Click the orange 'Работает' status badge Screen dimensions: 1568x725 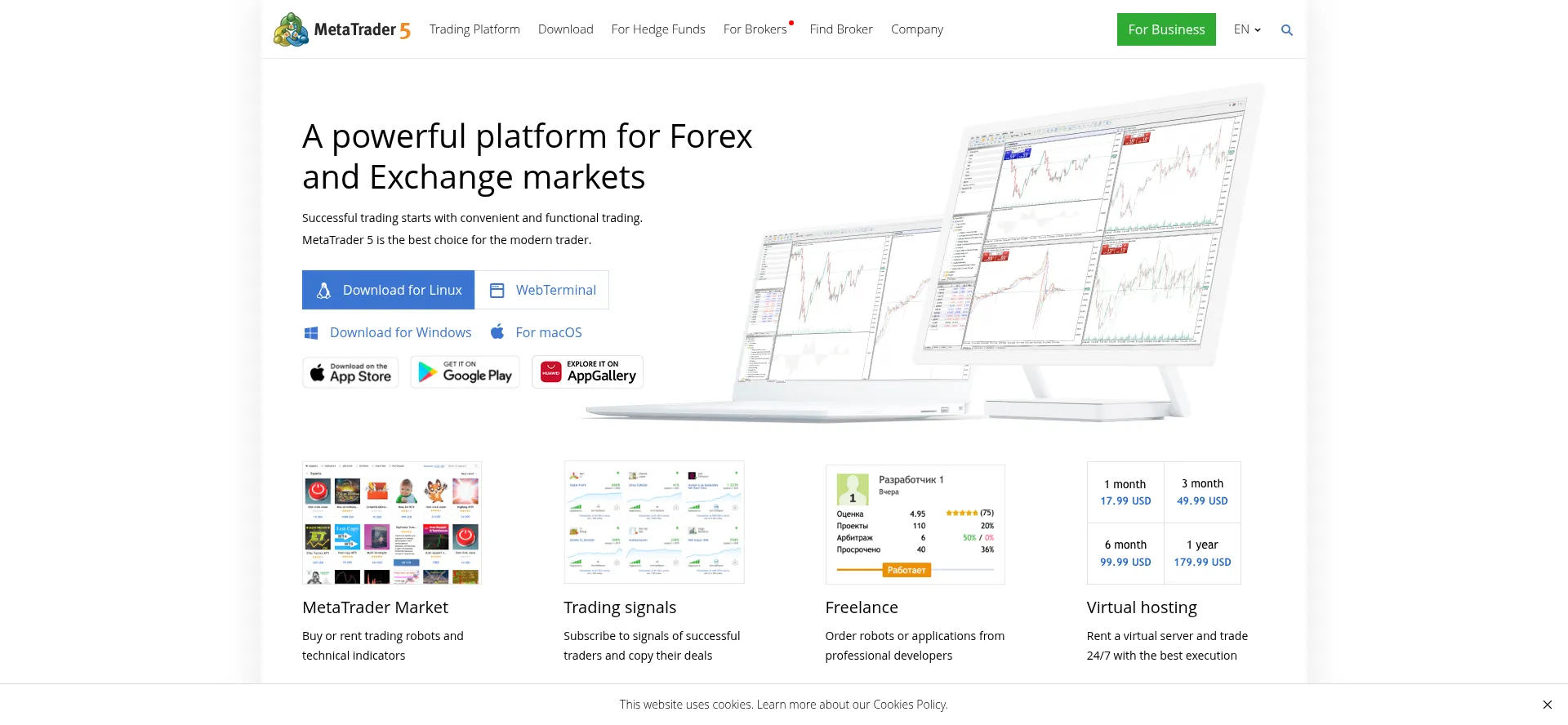pyautogui.click(x=906, y=570)
